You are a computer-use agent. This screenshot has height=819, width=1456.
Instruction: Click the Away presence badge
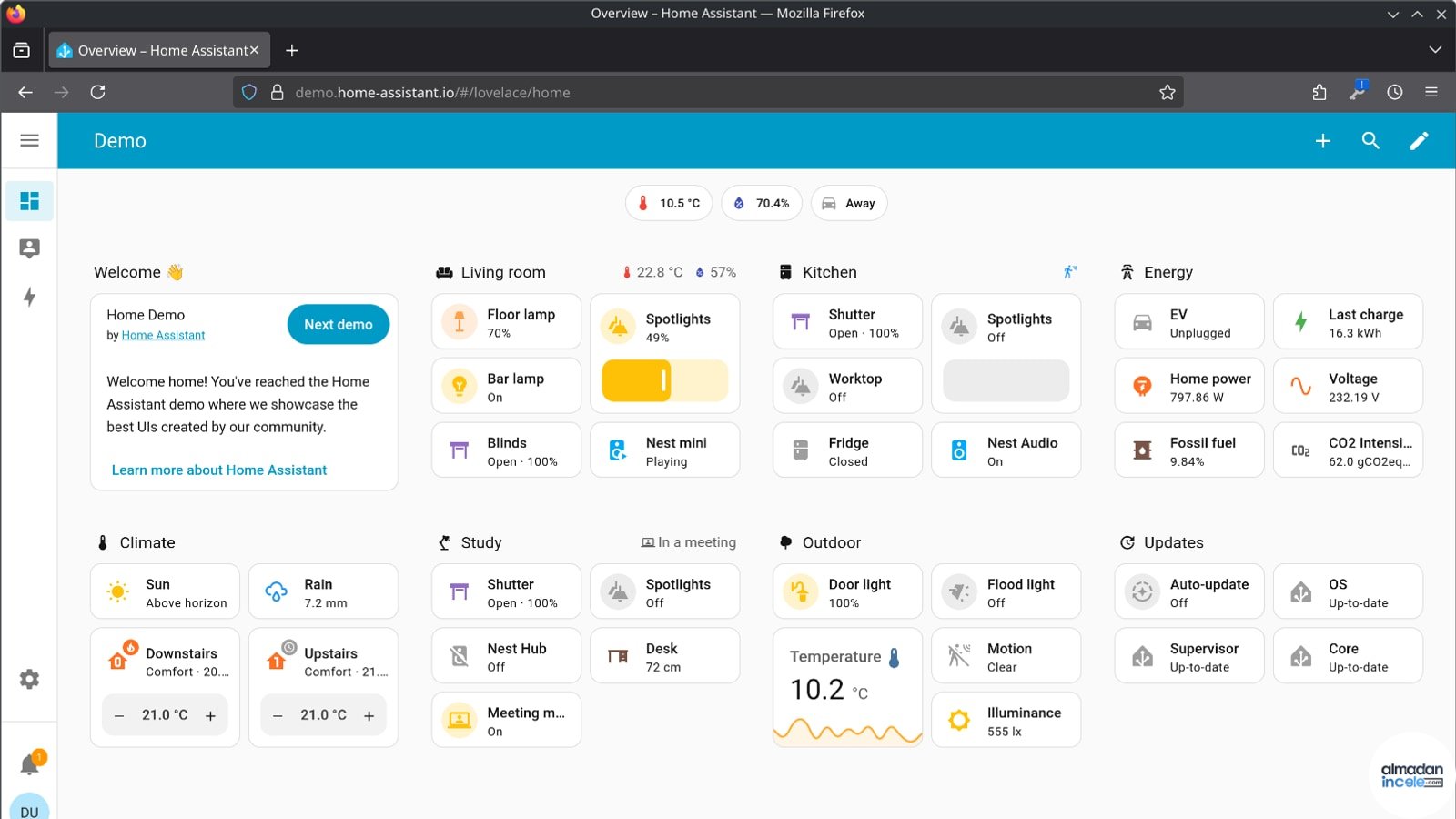click(x=849, y=203)
